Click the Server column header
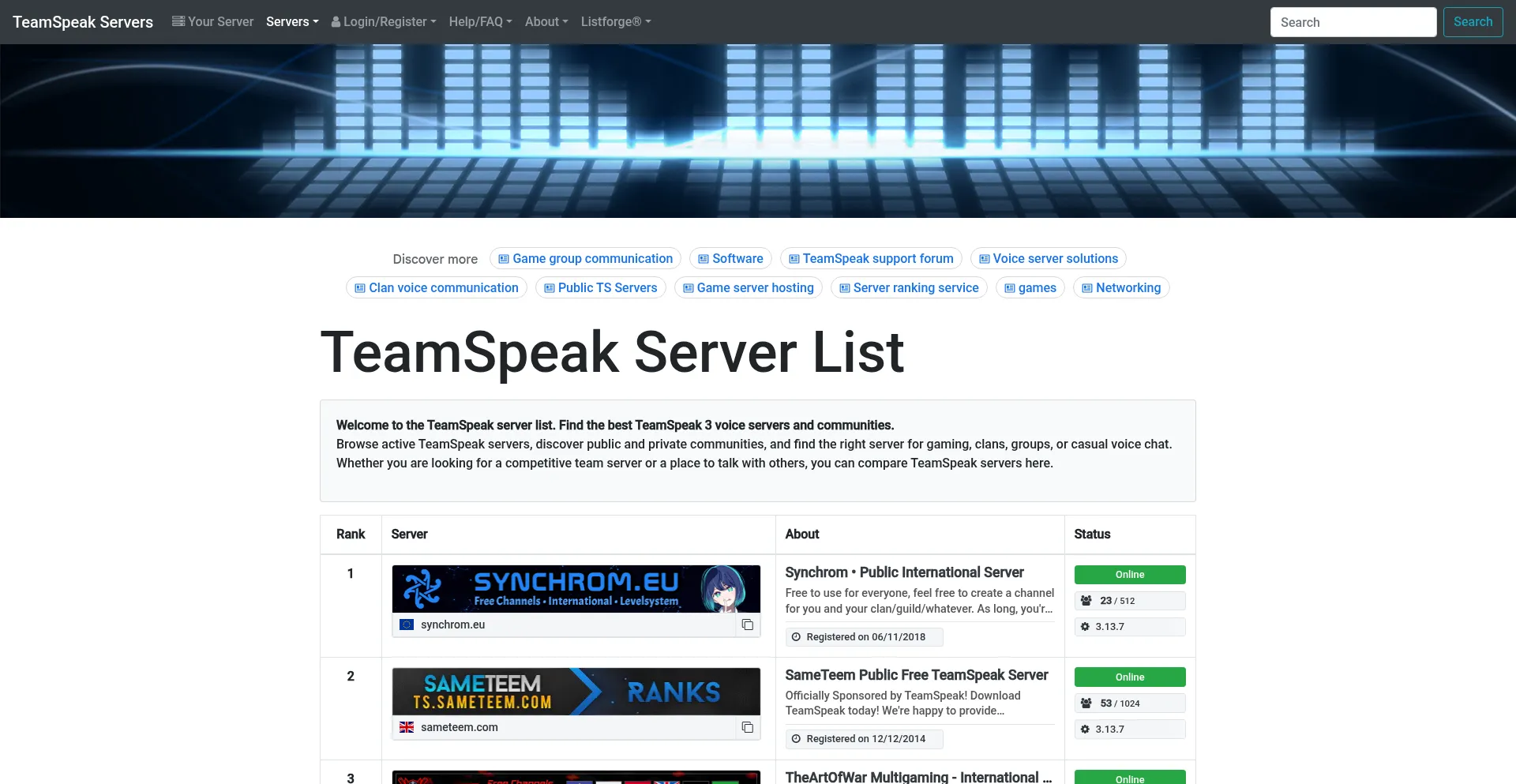This screenshot has height=784, width=1516. point(409,535)
